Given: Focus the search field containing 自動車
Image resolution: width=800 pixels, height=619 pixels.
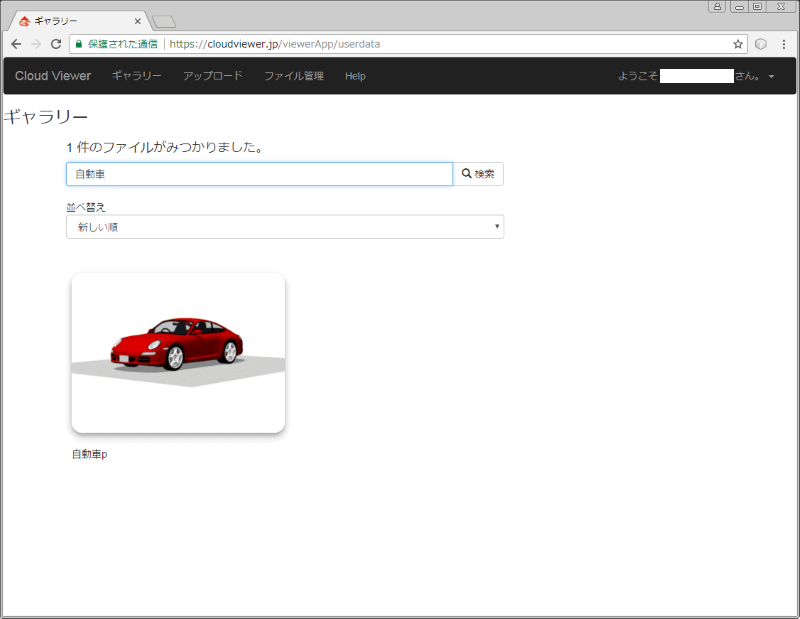Looking at the screenshot, I should click(x=259, y=174).
